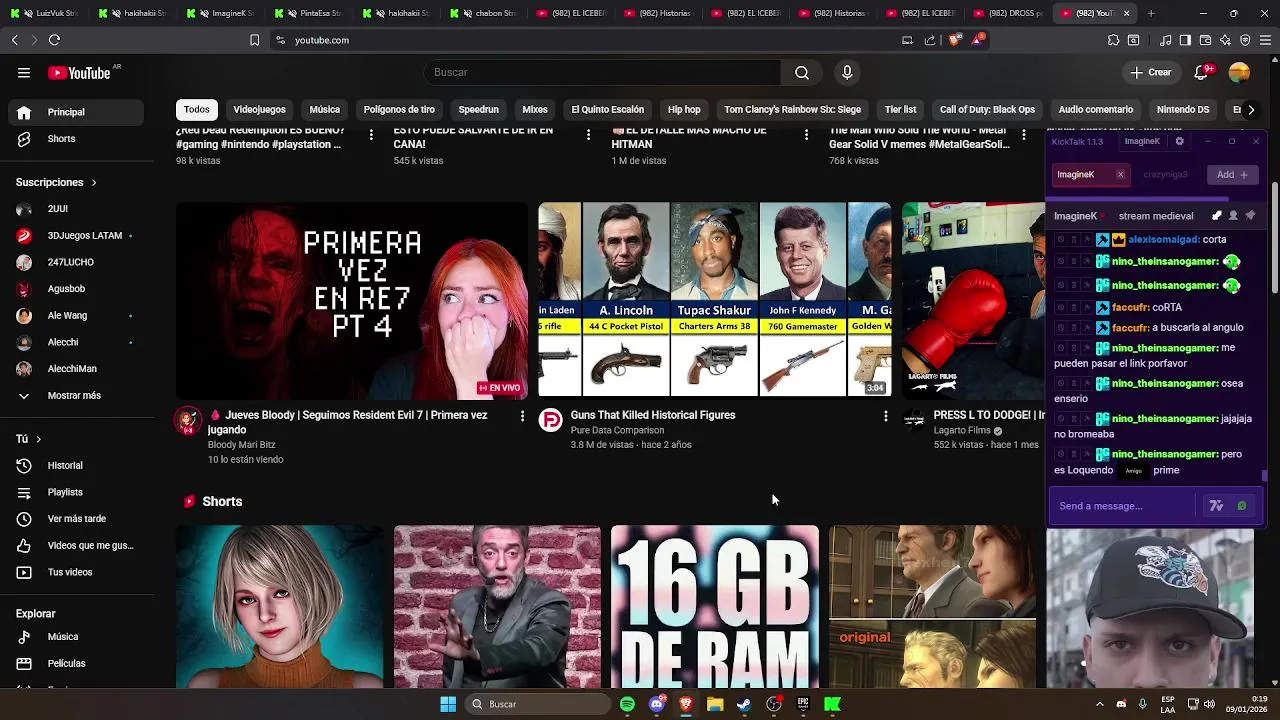Click the Brave Shields lion icon

954,40
